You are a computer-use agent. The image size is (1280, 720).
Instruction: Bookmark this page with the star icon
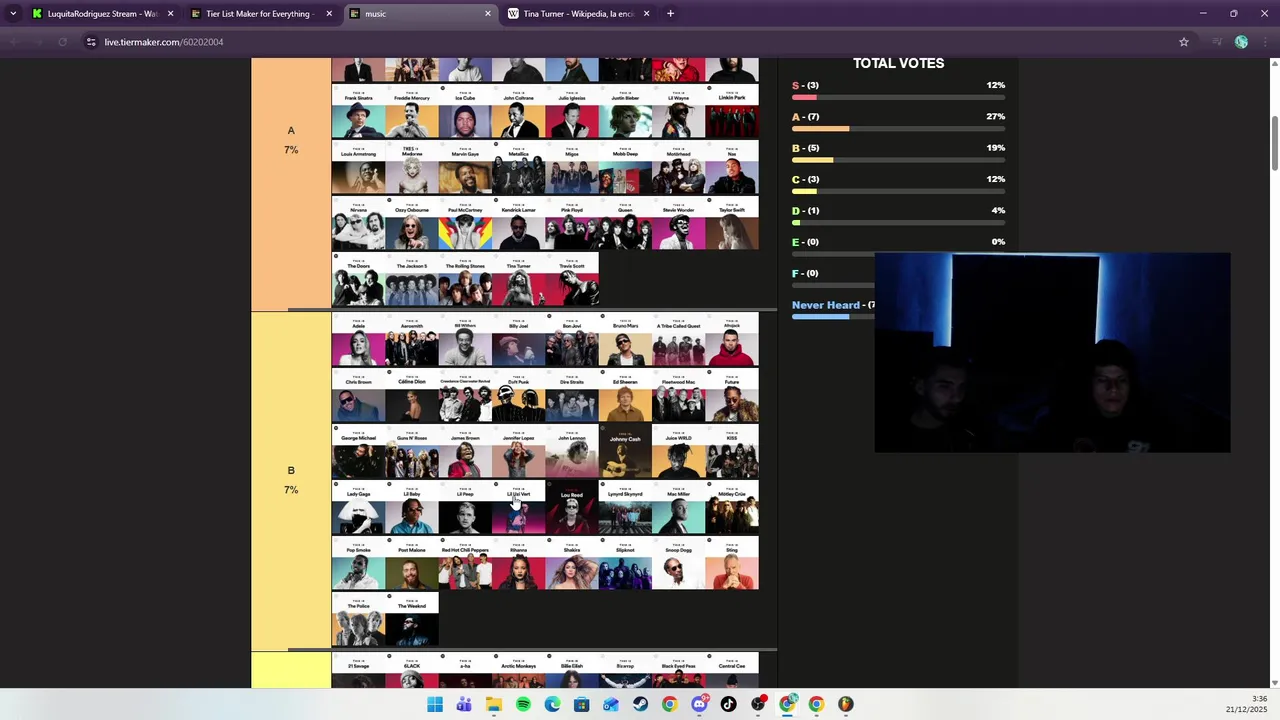[x=1184, y=42]
